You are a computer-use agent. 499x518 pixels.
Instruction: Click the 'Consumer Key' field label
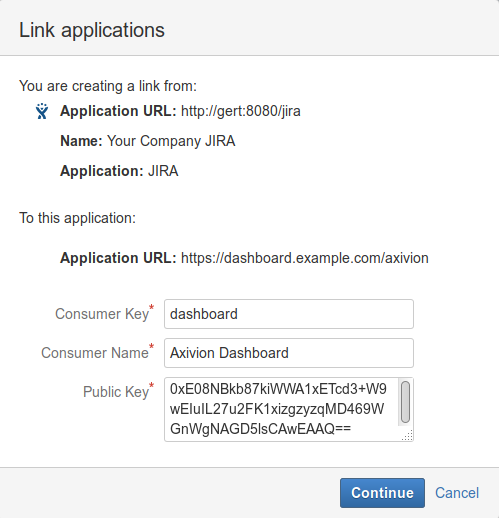tap(102, 314)
